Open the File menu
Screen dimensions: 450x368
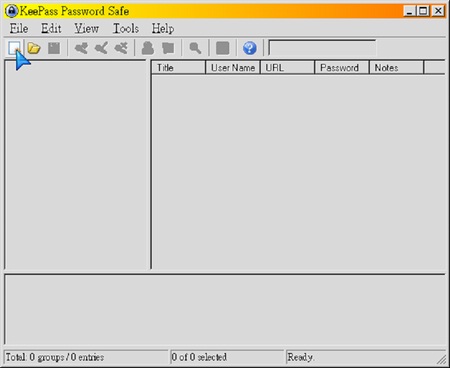coord(19,29)
